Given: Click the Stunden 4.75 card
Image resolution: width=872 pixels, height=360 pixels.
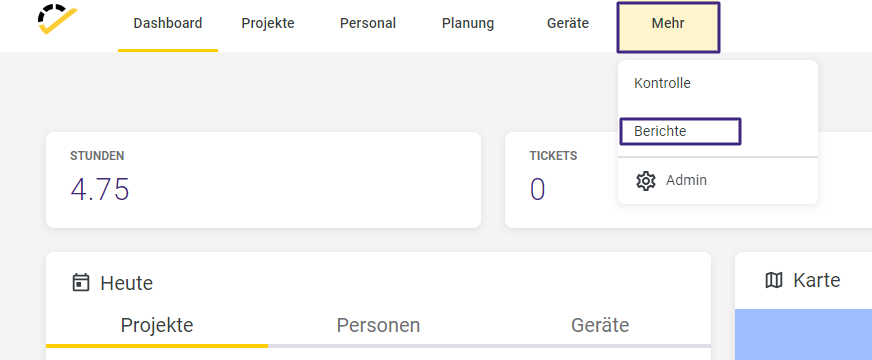Looking at the screenshot, I should click(263, 180).
